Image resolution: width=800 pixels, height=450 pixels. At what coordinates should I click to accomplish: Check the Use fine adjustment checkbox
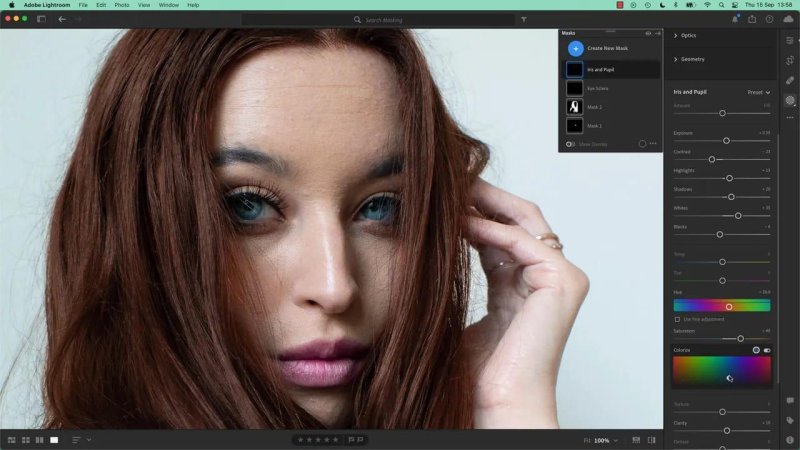click(678, 319)
